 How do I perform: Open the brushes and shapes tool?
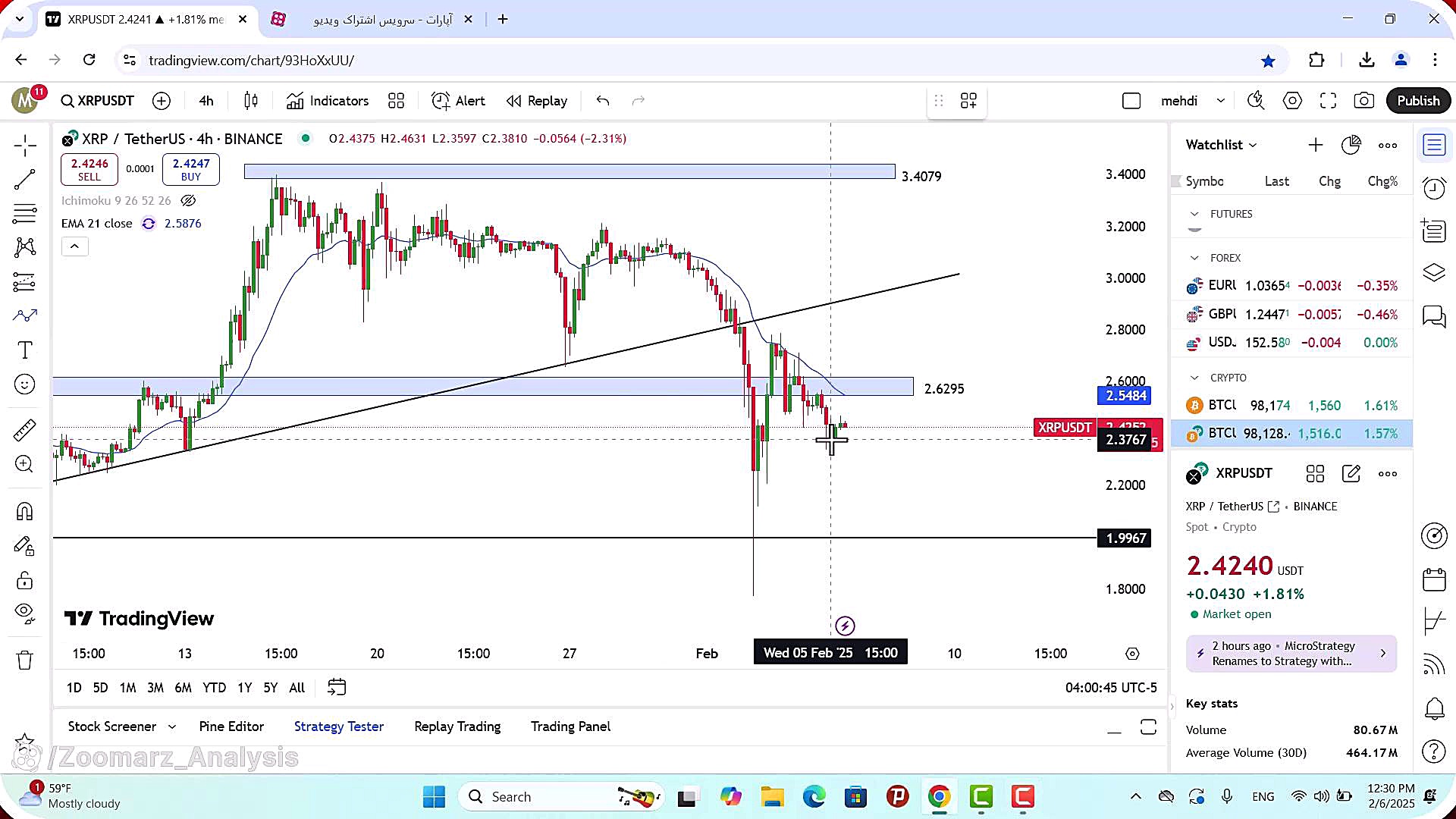click(24, 315)
